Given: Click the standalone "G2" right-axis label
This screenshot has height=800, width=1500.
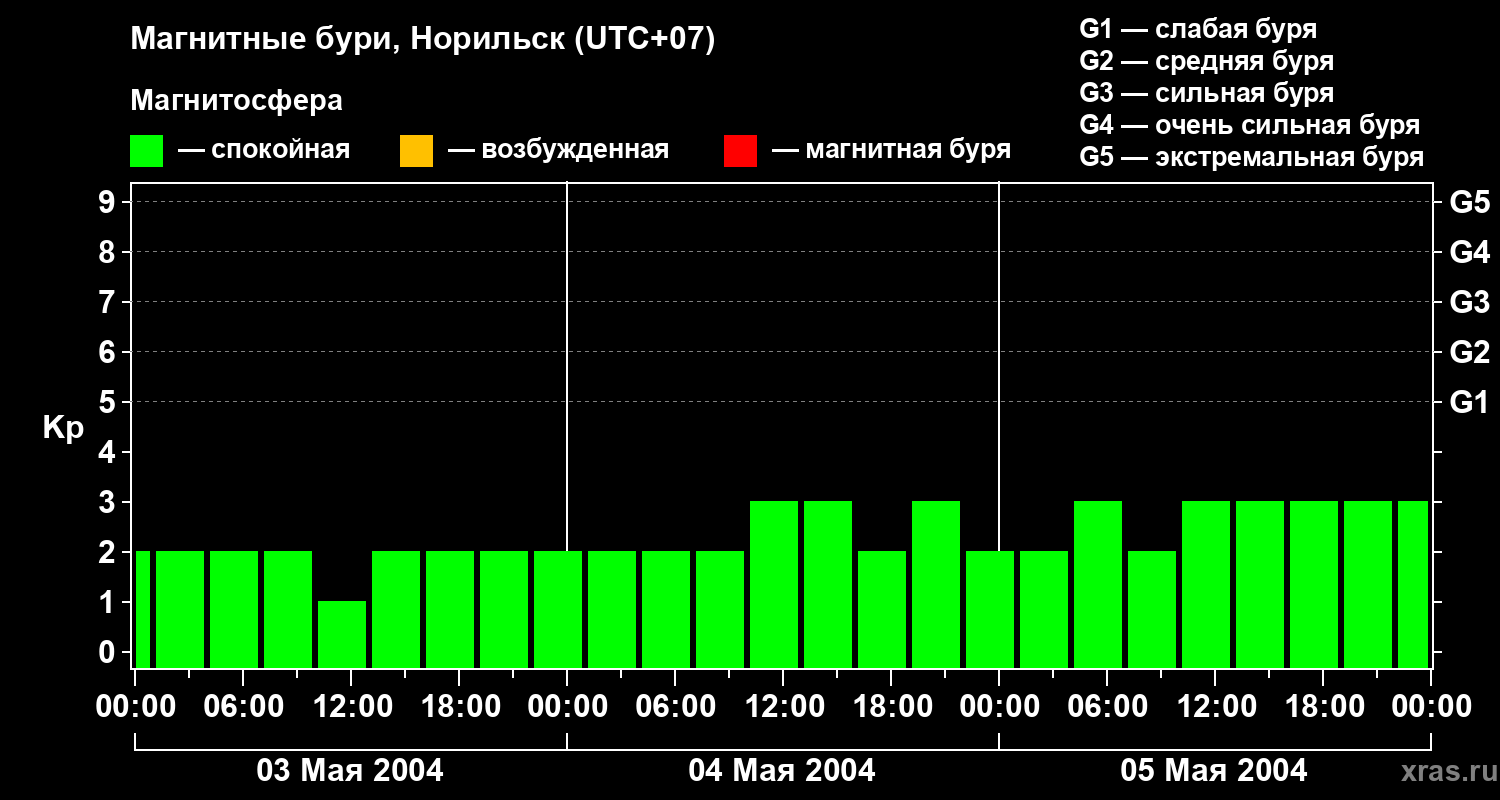Looking at the screenshot, I should pos(1469,352).
